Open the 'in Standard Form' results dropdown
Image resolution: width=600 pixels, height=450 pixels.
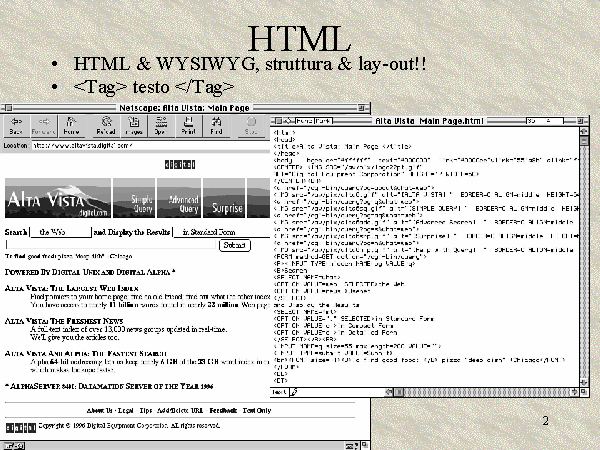pyautogui.click(x=221, y=232)
